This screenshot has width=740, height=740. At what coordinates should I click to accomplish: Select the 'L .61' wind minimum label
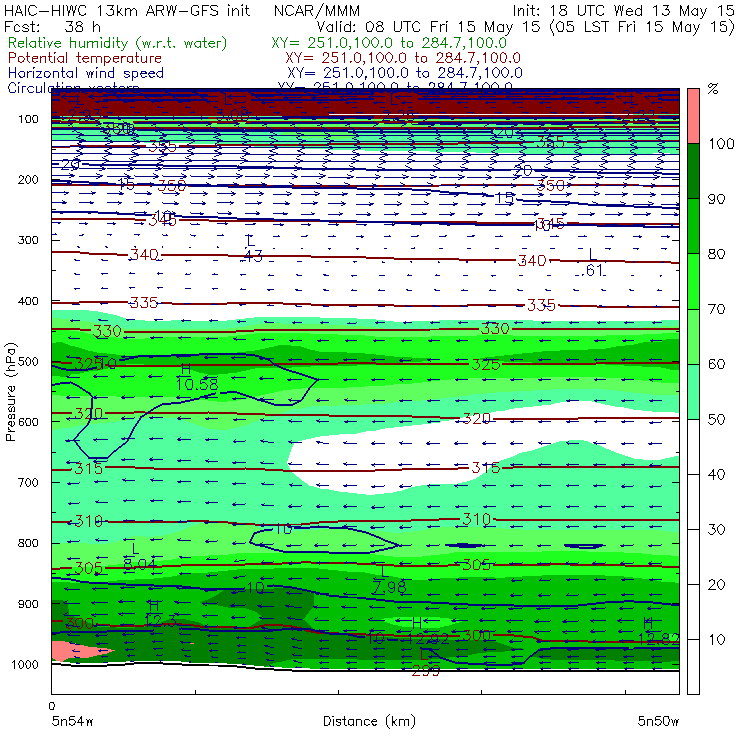(x=591, y=262)
